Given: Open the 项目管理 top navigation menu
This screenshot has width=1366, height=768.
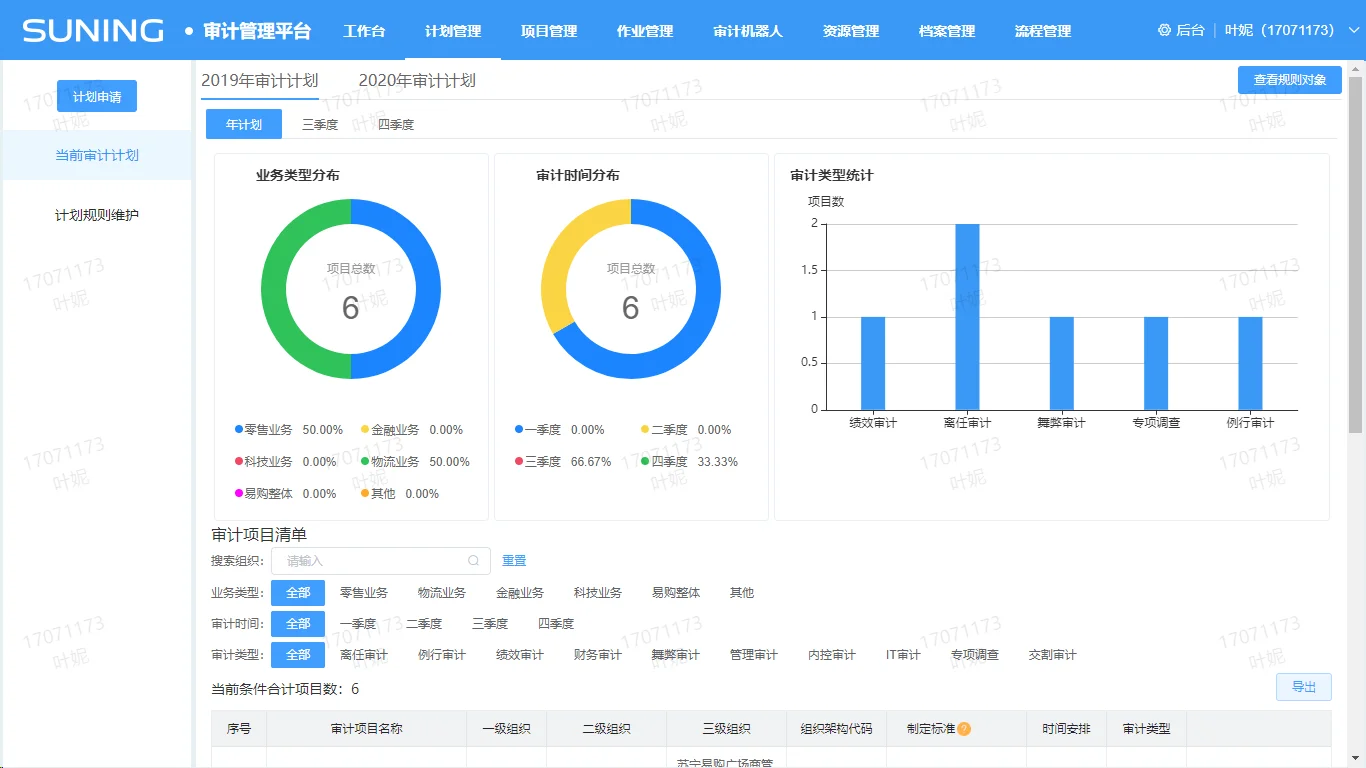Looking at the screenshot, I should click(x=549, y=31).
